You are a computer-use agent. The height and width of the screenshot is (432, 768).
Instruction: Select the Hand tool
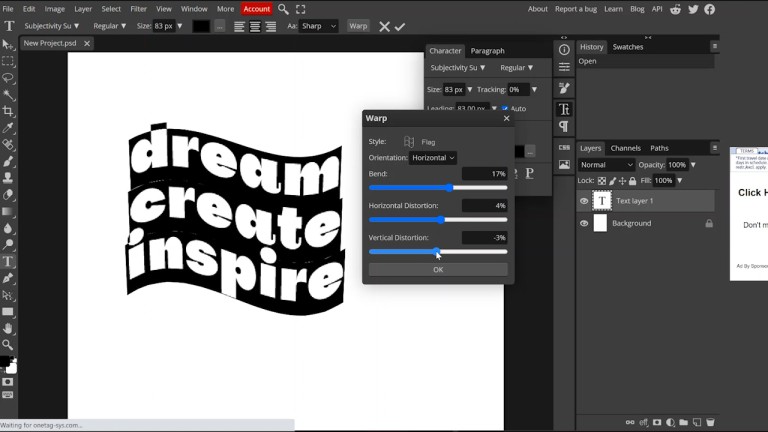[x=8, y=328]
